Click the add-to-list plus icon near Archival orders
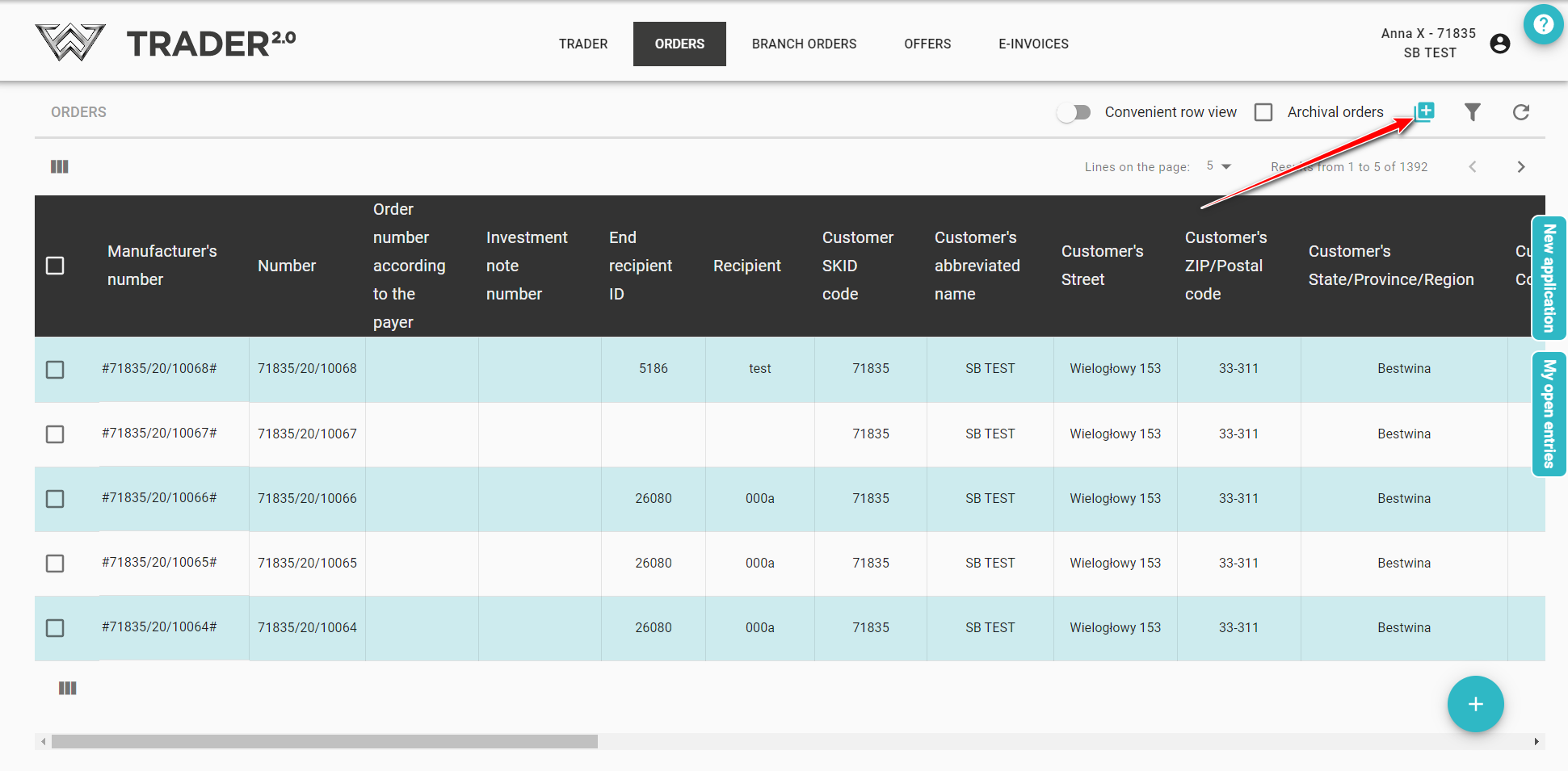 pos(1425,111)
